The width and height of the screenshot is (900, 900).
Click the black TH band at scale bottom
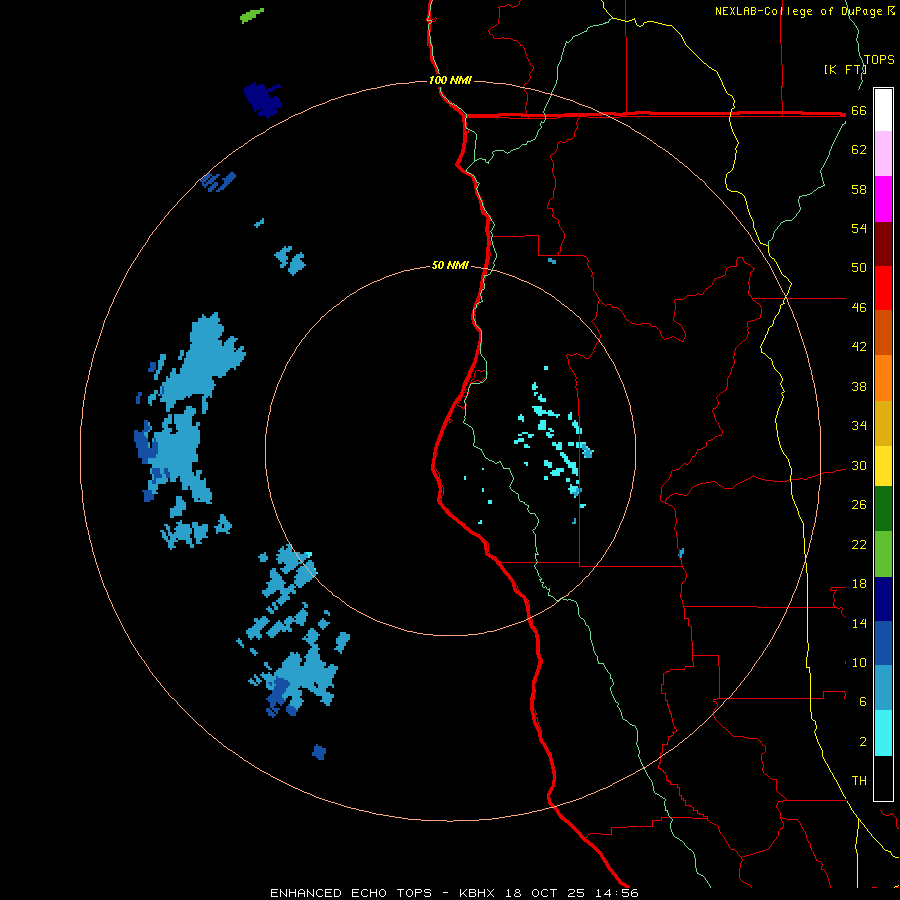[883, 778]
